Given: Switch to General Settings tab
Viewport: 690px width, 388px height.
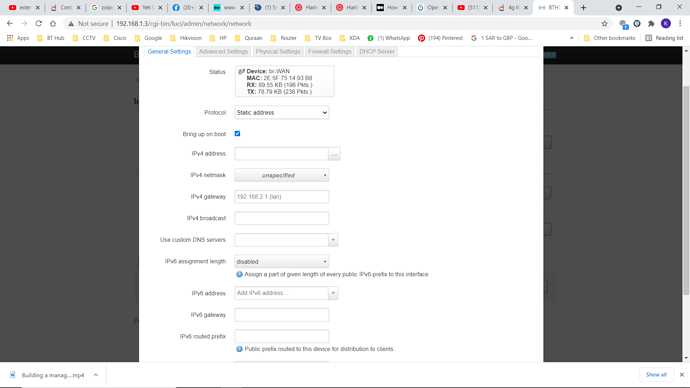Looking at the screenshot, I should (x=169, y=51).
